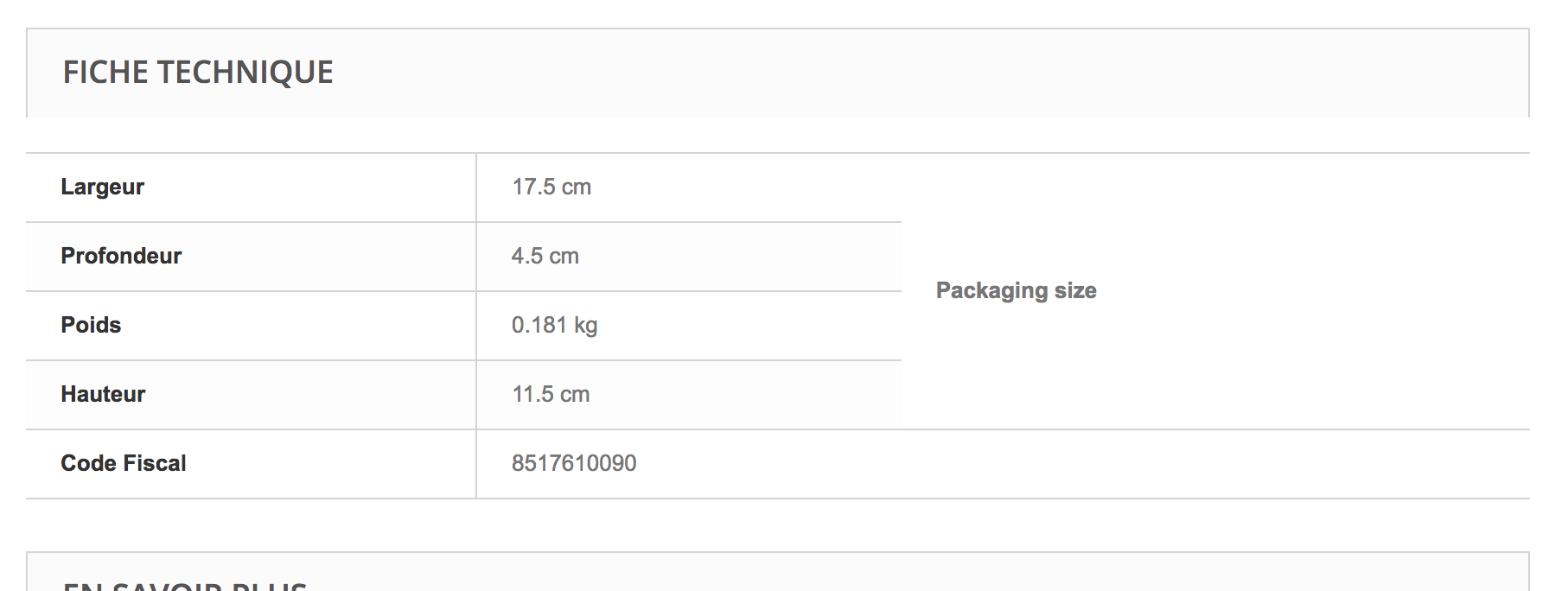Click the 17.5 cm width value
Viewport: 1568px width, 591px height.
(x=551, y=187)
